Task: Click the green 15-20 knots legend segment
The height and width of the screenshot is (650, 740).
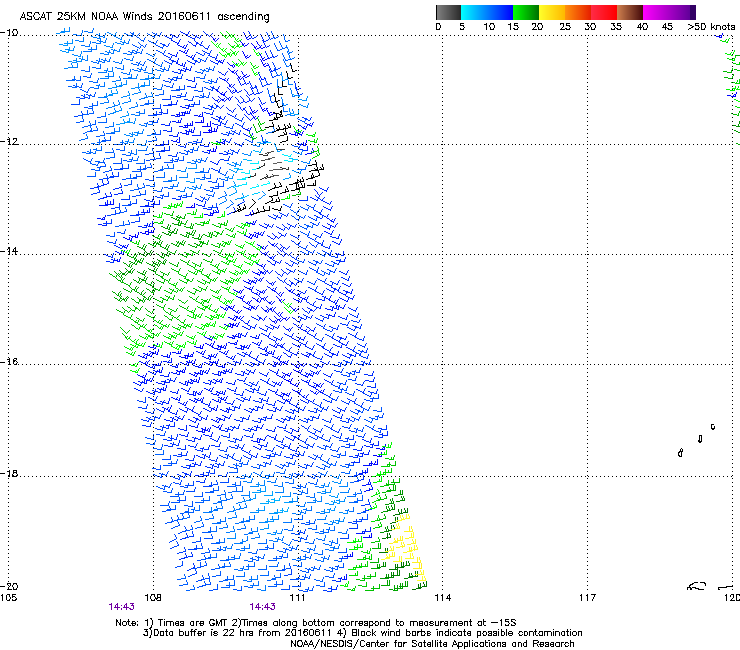Action: tap(526, 12)
